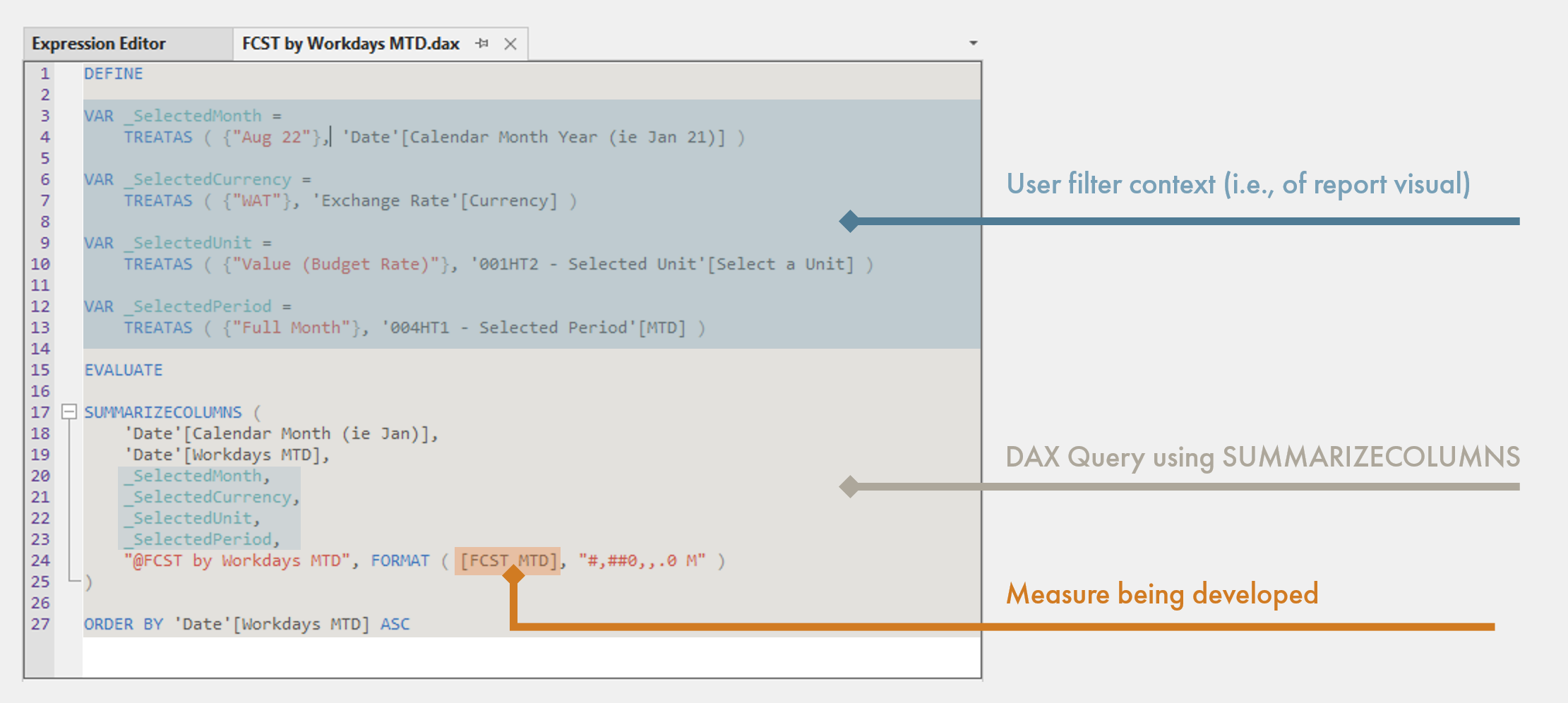Click the Expression Editor panel title
This screenshot has width=1568, height=703.
click(99, 43)
